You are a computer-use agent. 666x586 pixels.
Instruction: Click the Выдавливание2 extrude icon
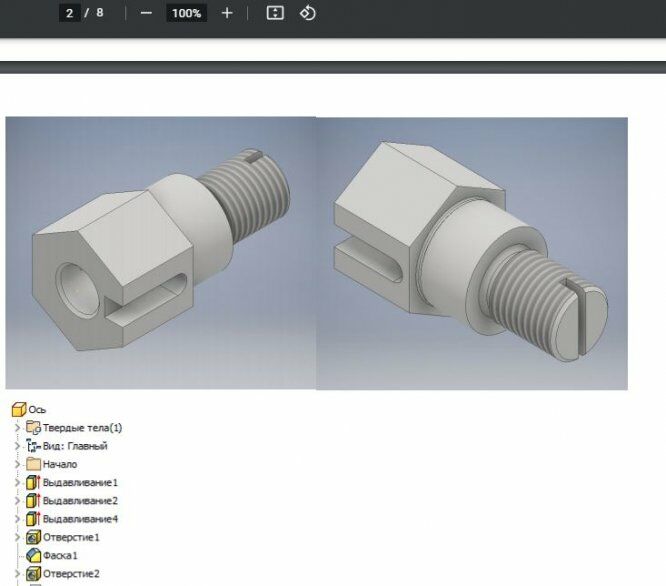point(33,501)
